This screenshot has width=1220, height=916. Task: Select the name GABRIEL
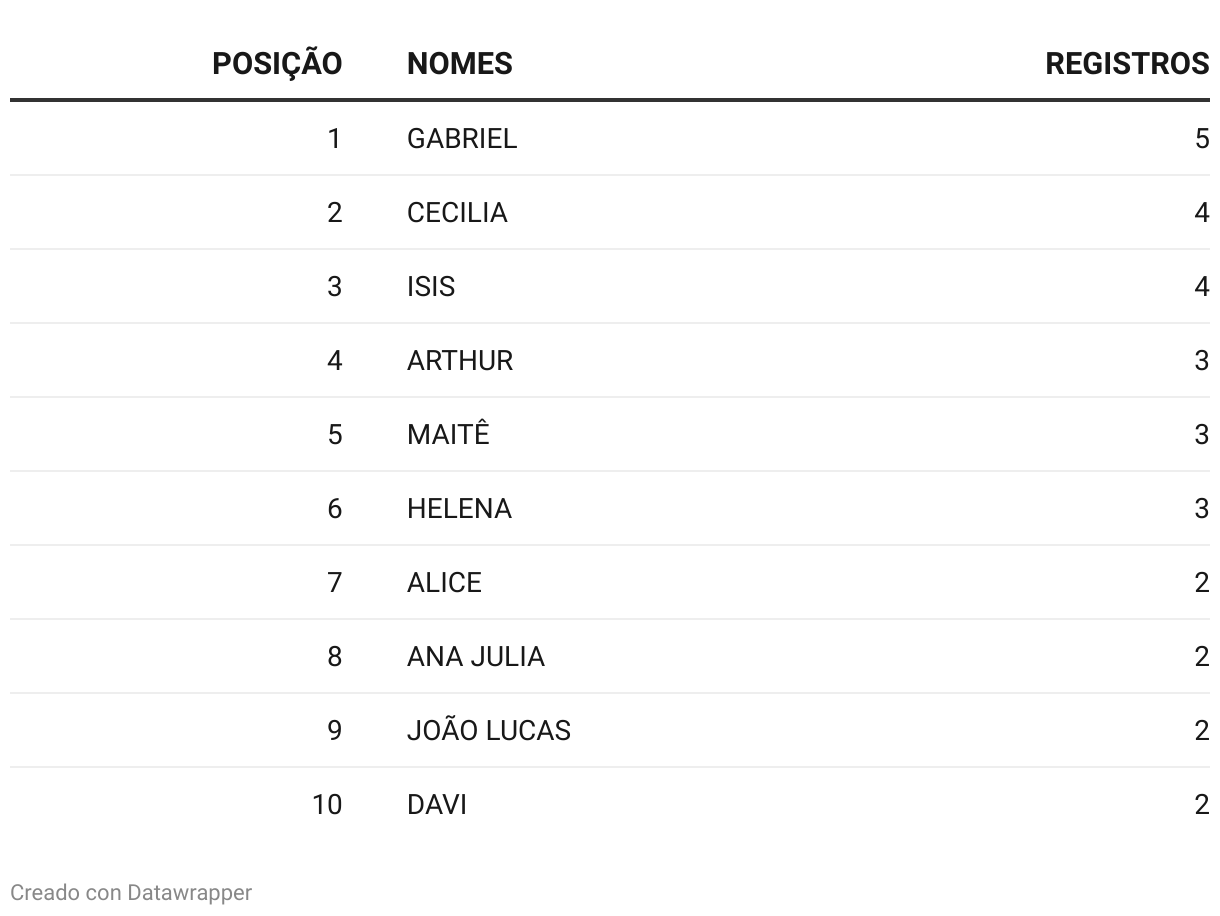(462, 138)
